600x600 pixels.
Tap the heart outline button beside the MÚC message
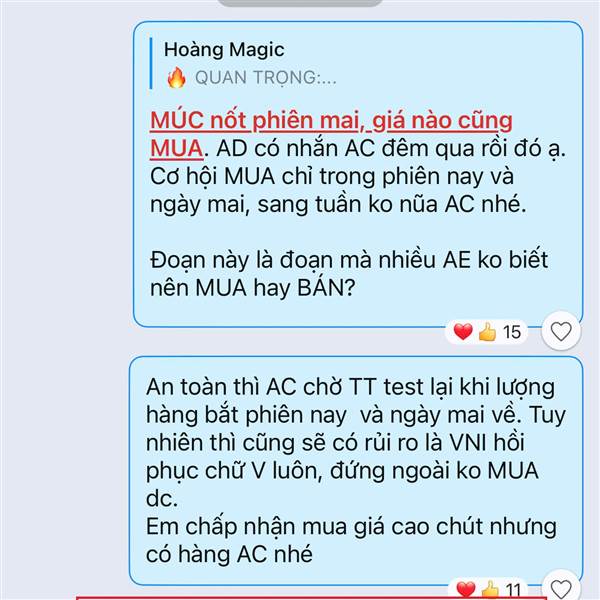pyautogui.click(x=561, y=331)
